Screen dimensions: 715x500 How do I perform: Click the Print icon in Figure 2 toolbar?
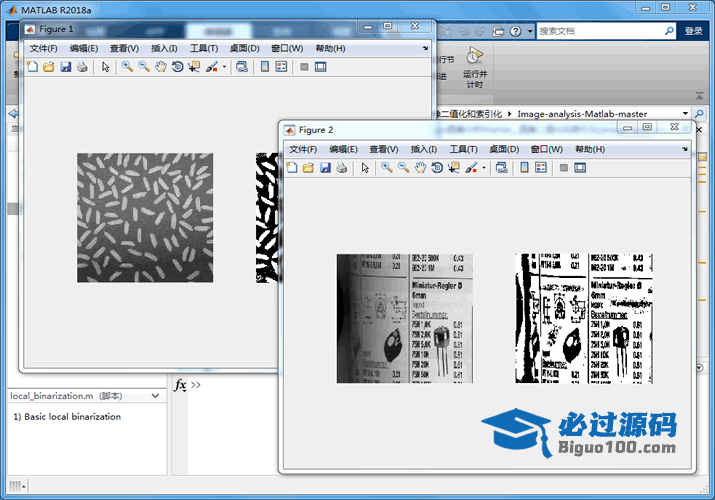342,168
